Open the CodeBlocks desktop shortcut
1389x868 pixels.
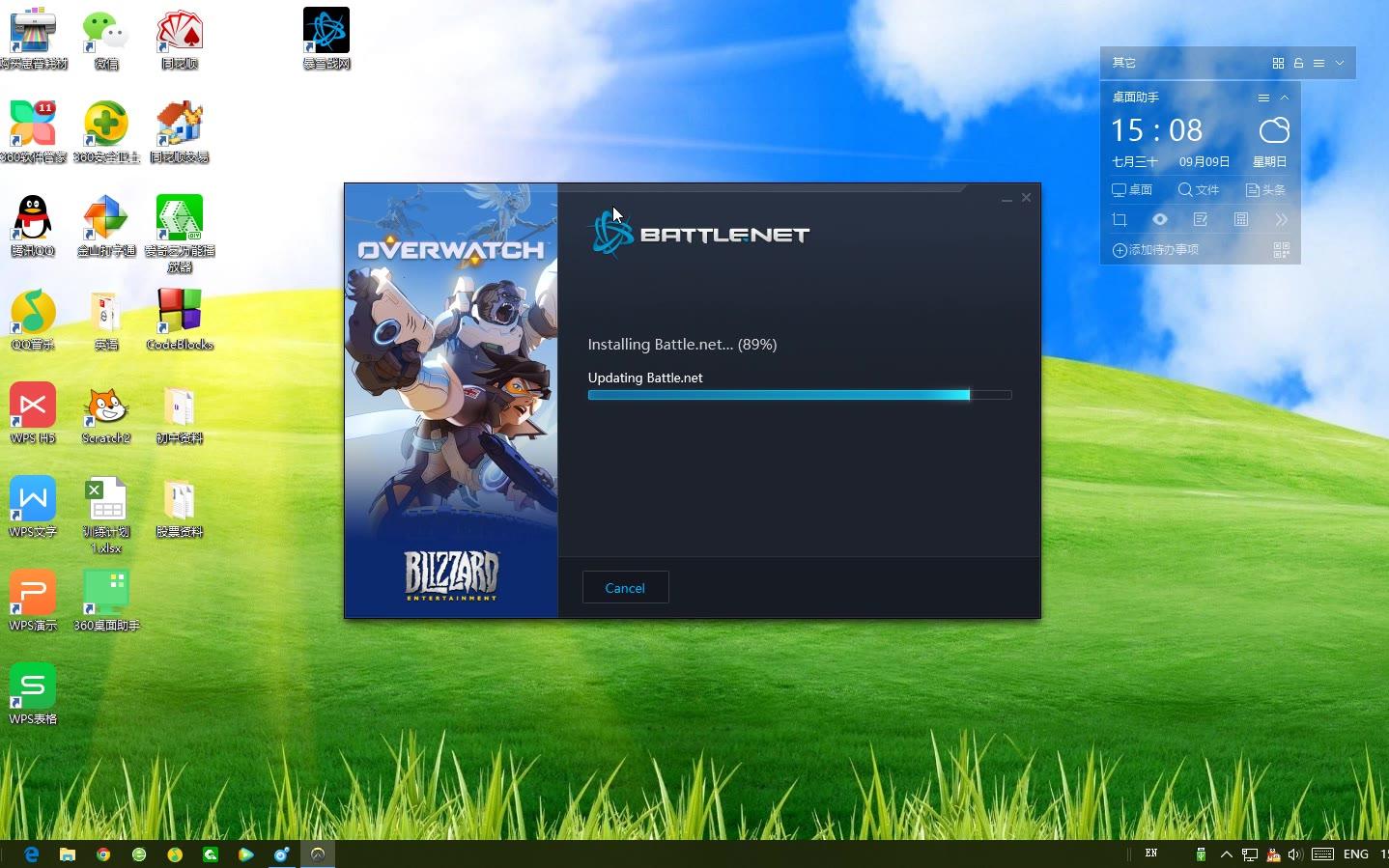click(180, 320)
